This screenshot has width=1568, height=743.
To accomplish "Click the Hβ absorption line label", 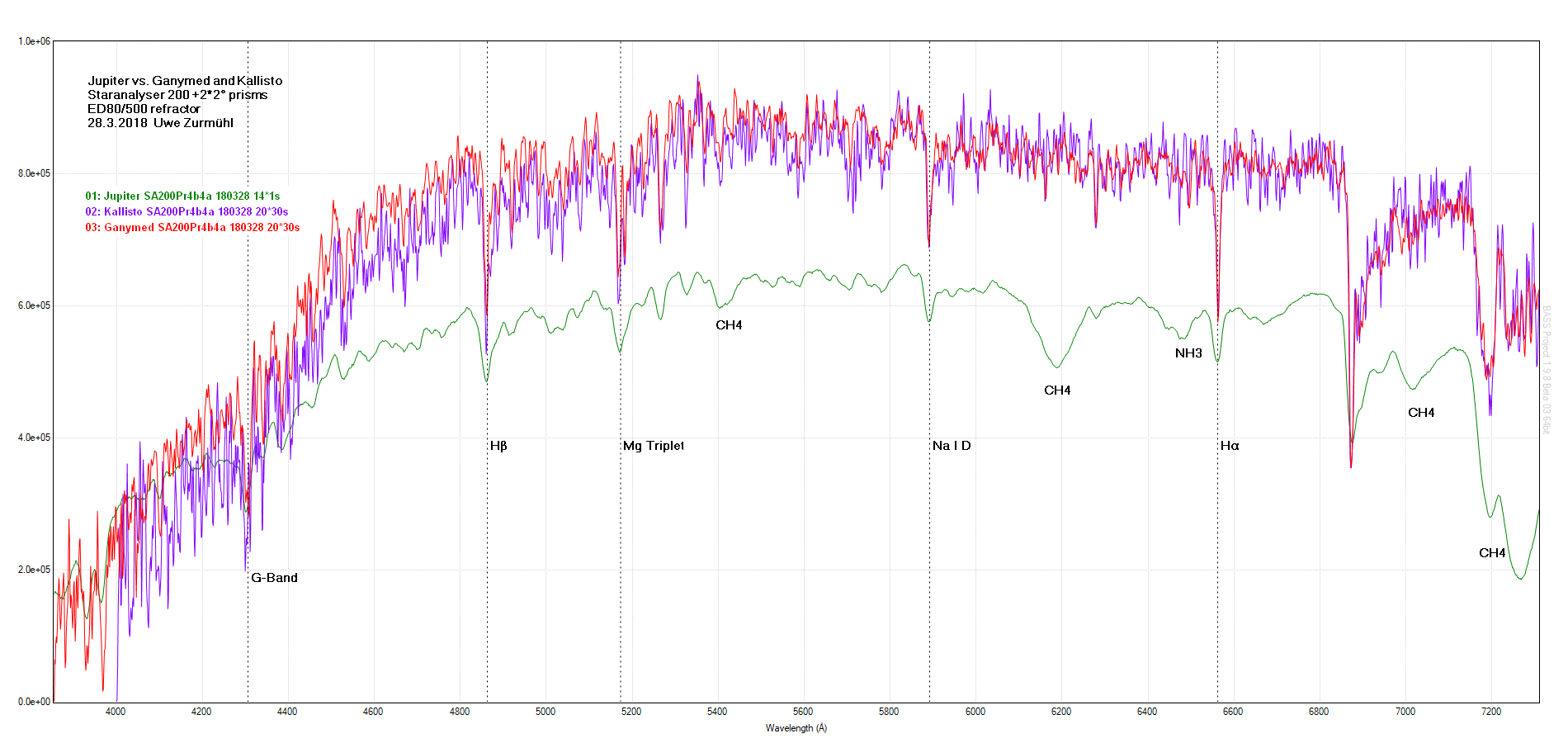I will (x=498, y=446).
